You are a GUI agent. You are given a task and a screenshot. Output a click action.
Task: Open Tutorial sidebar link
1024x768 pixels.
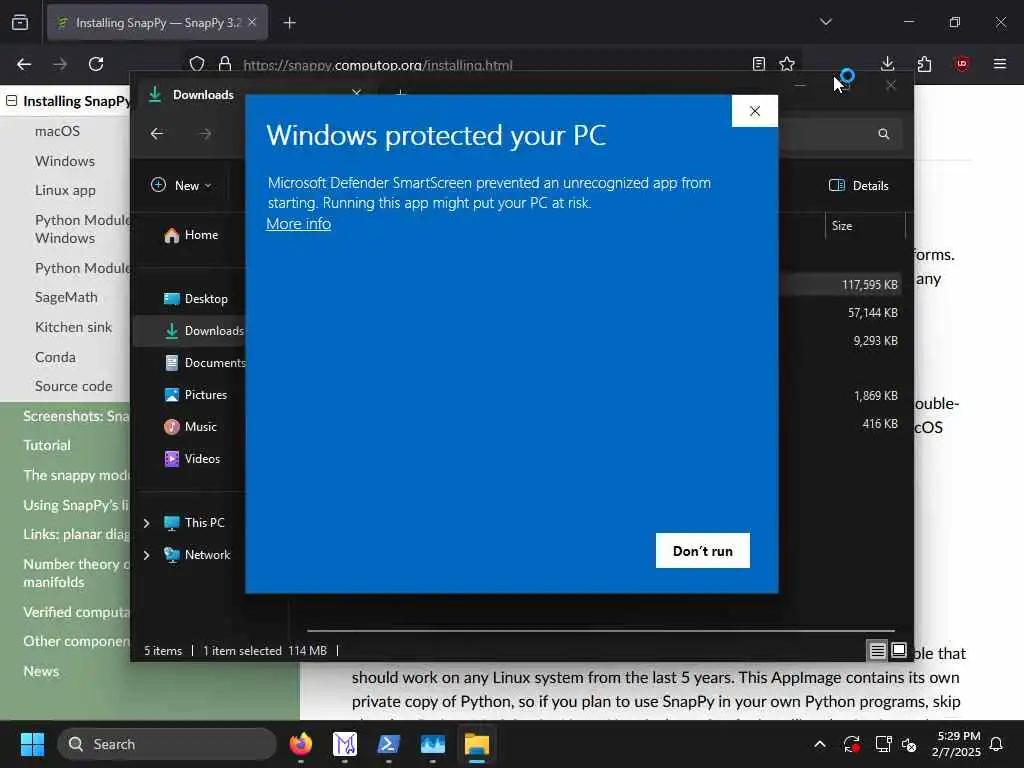click(x=47, y=445)
